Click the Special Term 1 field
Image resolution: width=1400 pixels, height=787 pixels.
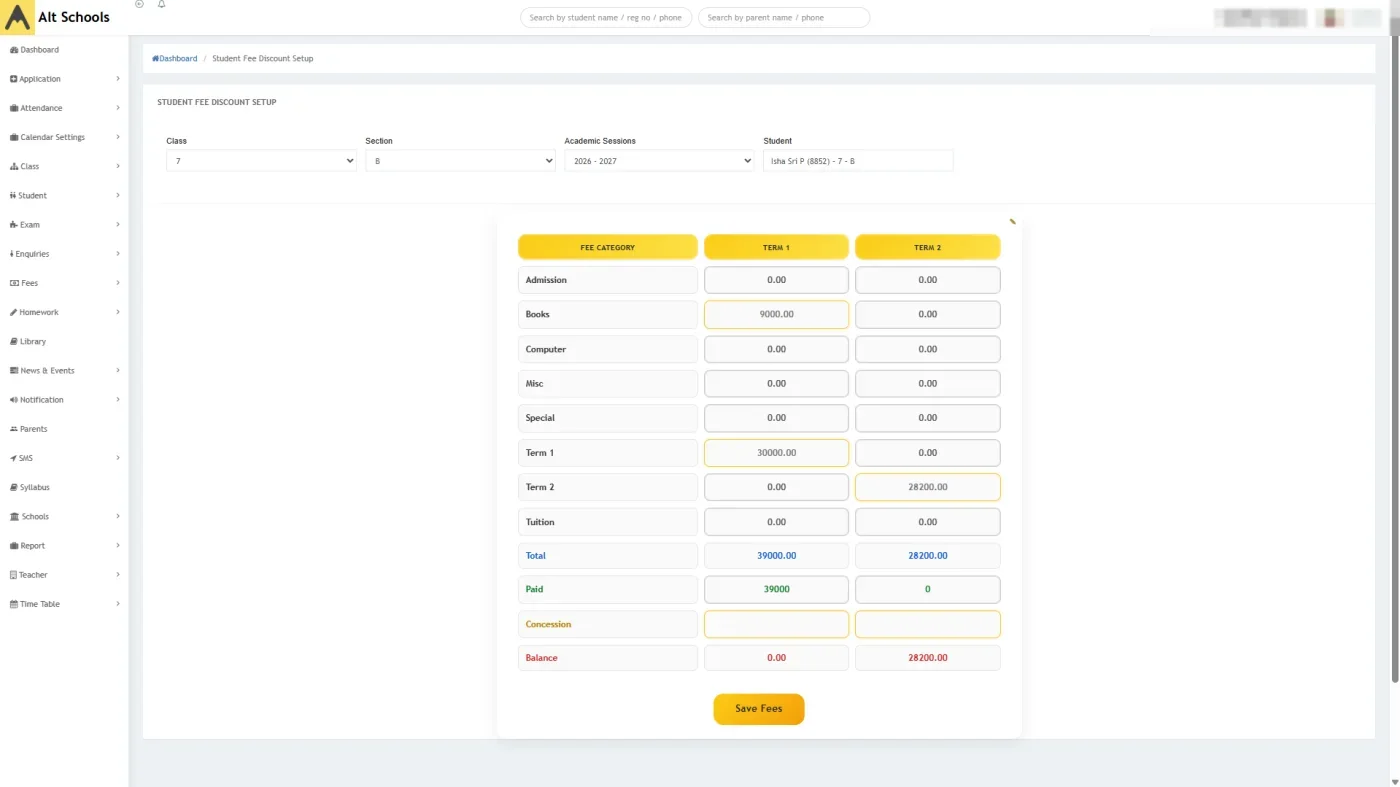[776, 418]
